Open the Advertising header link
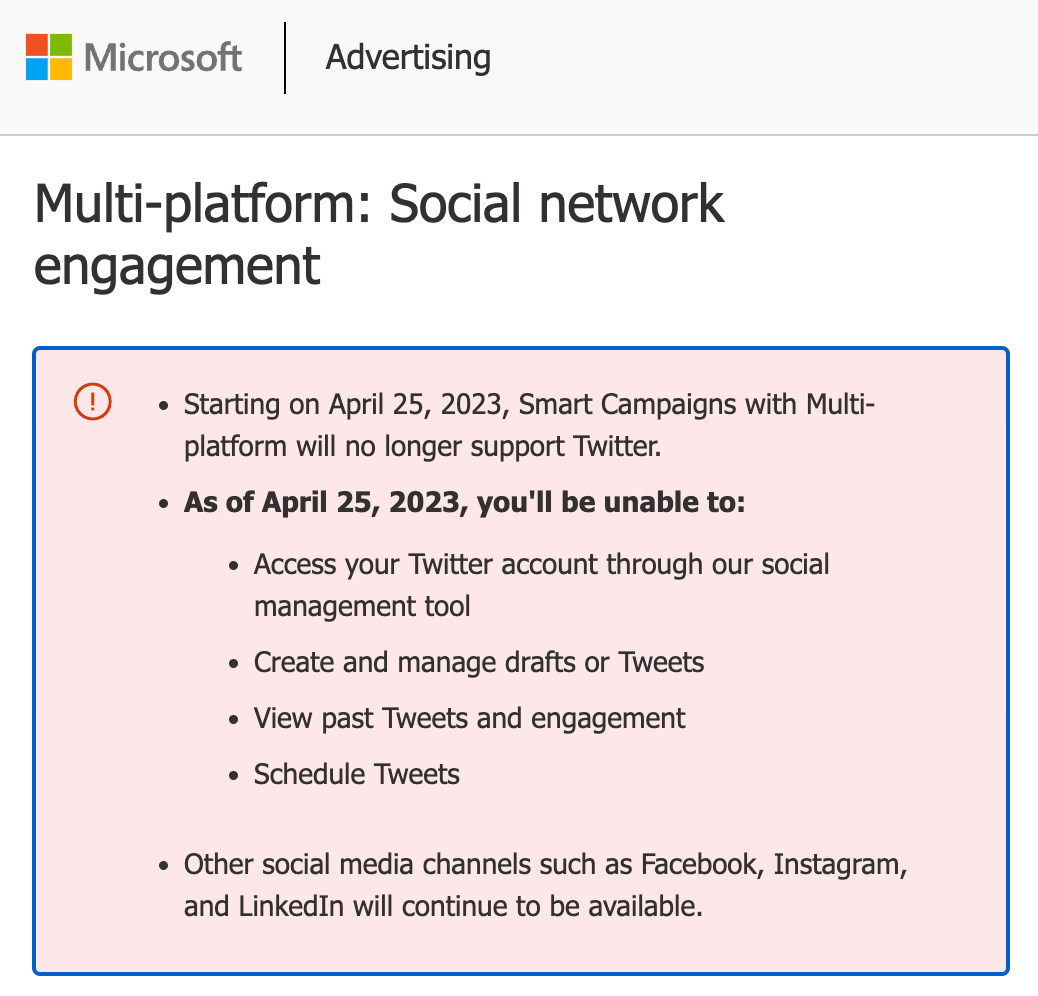 click(408, 58)
